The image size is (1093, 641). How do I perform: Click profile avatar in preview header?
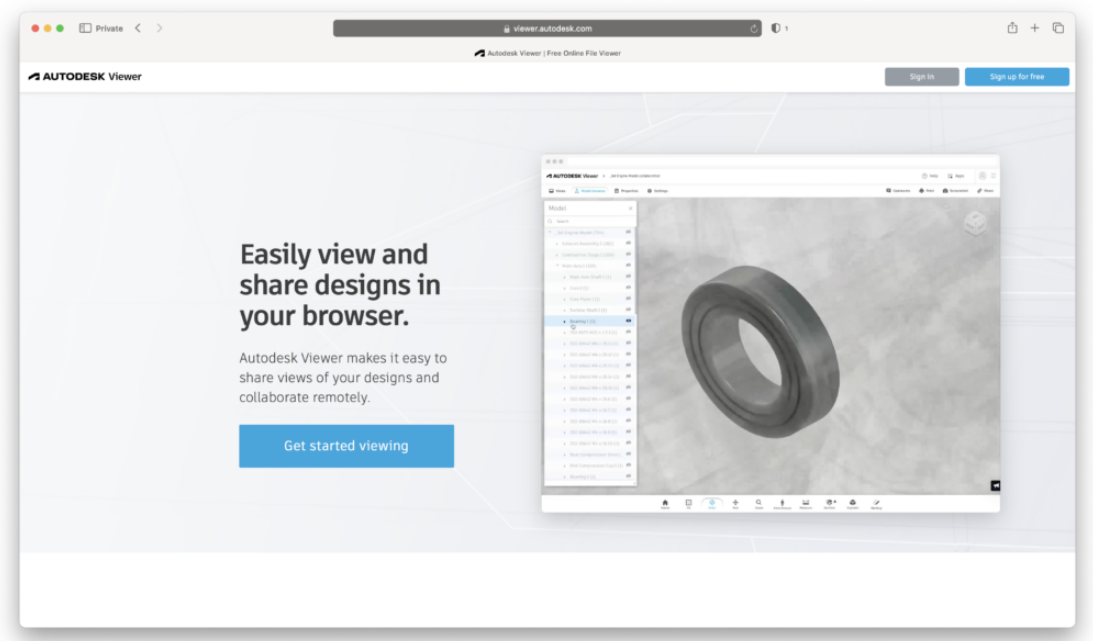982,176
